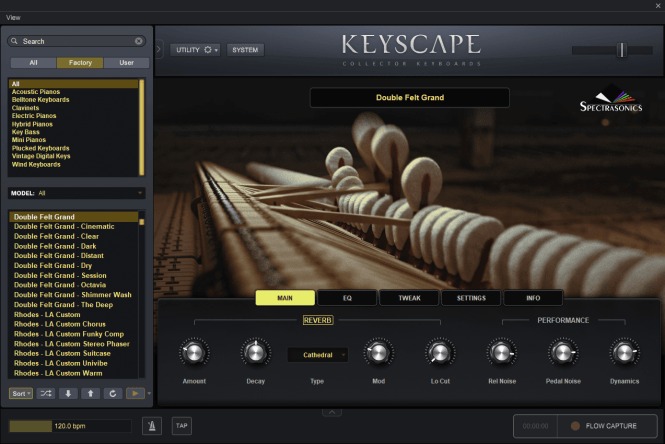The image size is (665, 444).
Task: Audition patch with the play button
Action: (x=135, y=394)
